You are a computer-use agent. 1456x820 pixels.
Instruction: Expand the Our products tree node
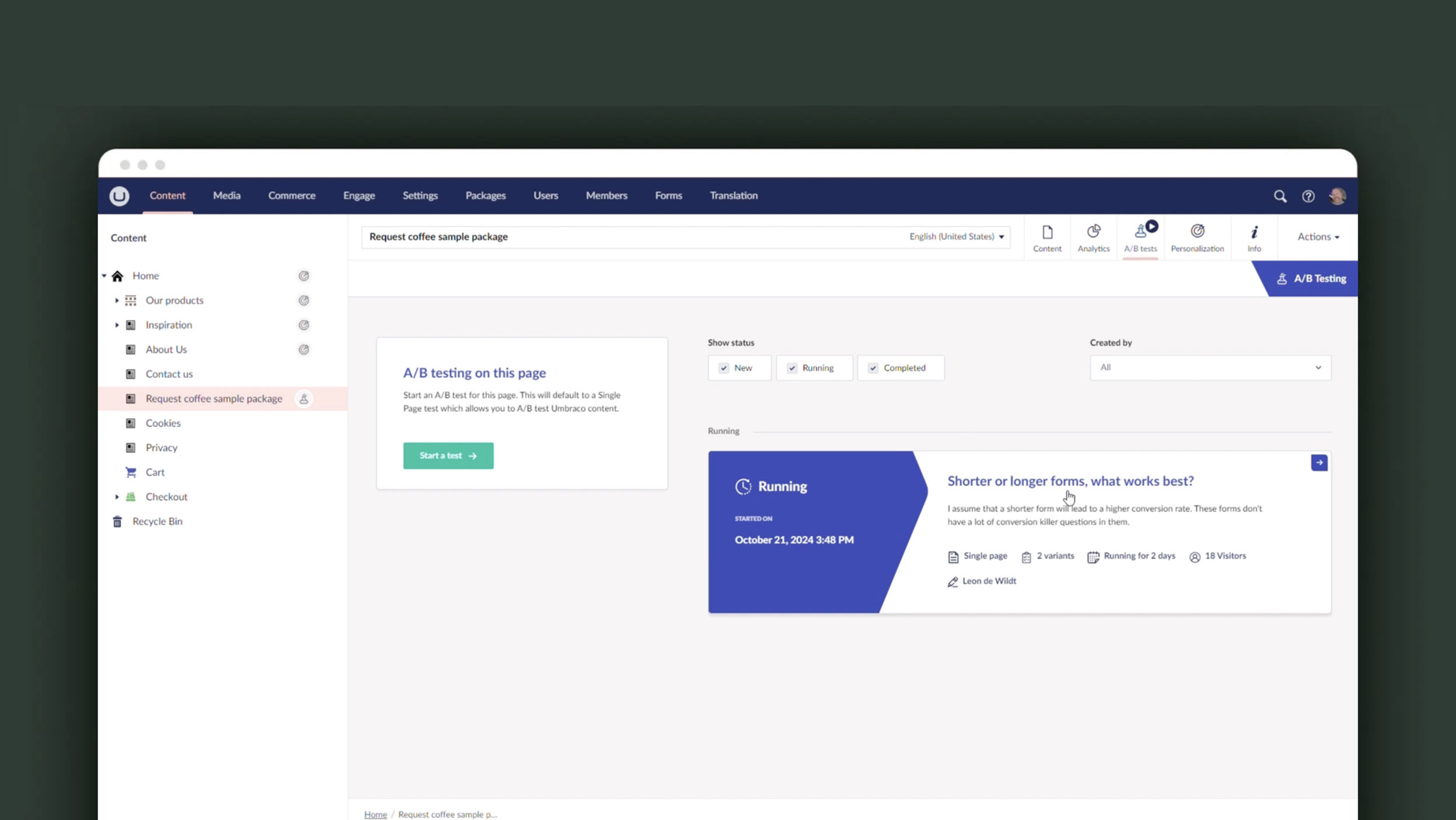click(117, 301)
